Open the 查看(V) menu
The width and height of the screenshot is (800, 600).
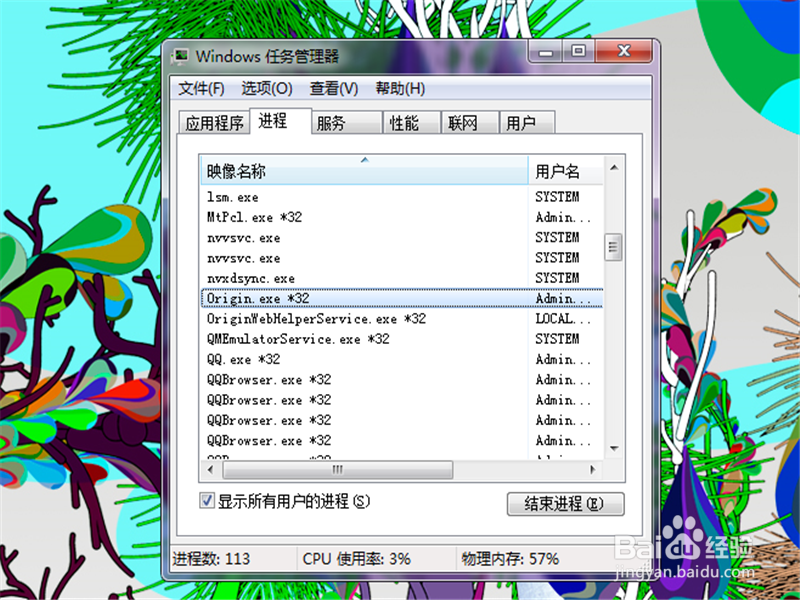coord(334,88)
